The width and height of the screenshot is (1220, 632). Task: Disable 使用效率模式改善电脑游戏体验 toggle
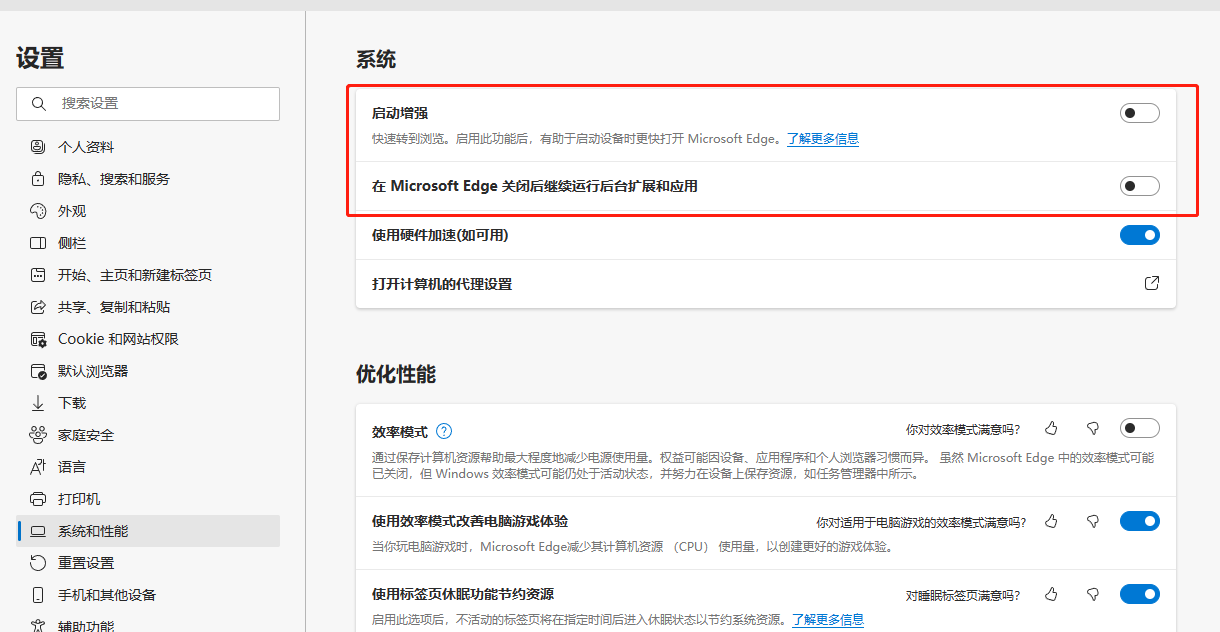(1140, 521)
